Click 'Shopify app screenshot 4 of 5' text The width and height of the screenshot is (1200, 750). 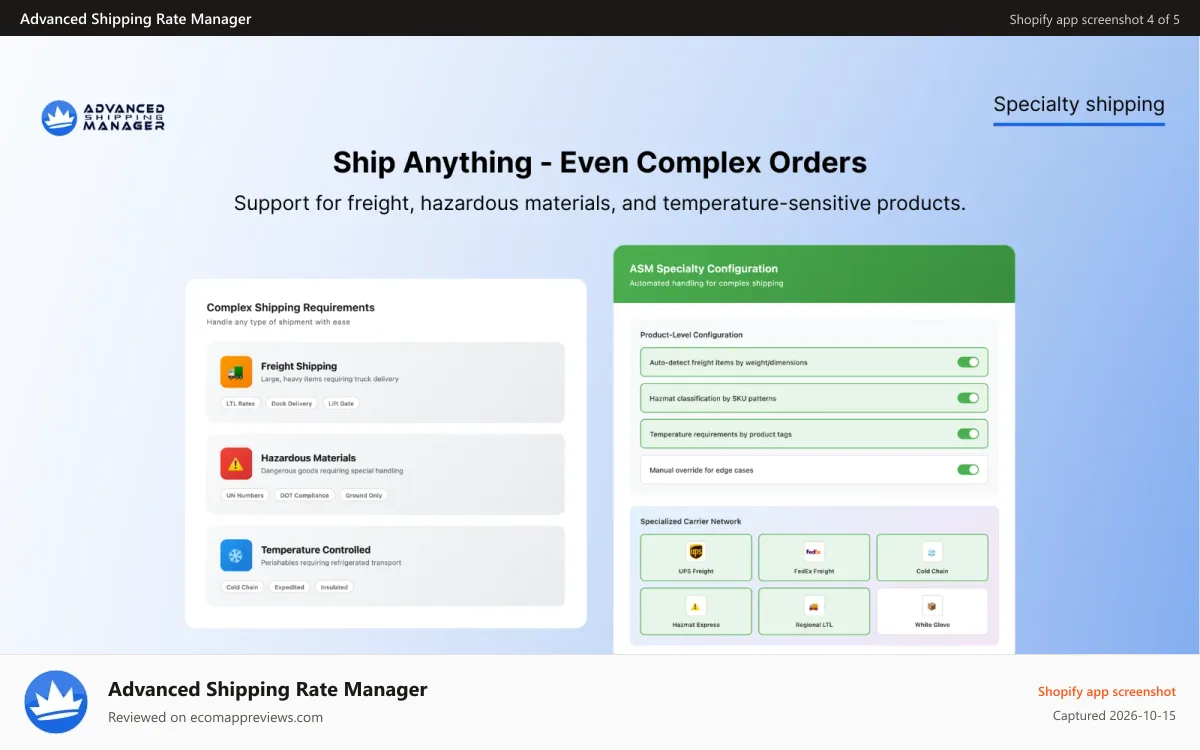tap(1094, 19)
